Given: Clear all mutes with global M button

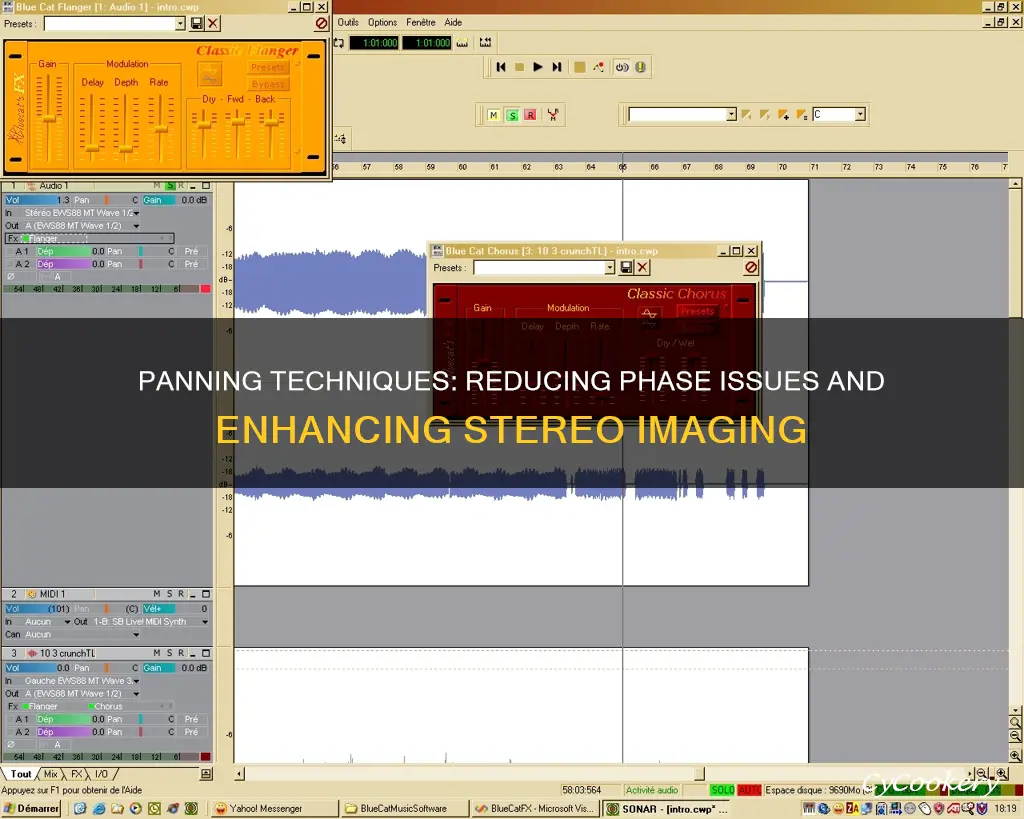Looking at the screenshot, I should click(x=494, y=115).
